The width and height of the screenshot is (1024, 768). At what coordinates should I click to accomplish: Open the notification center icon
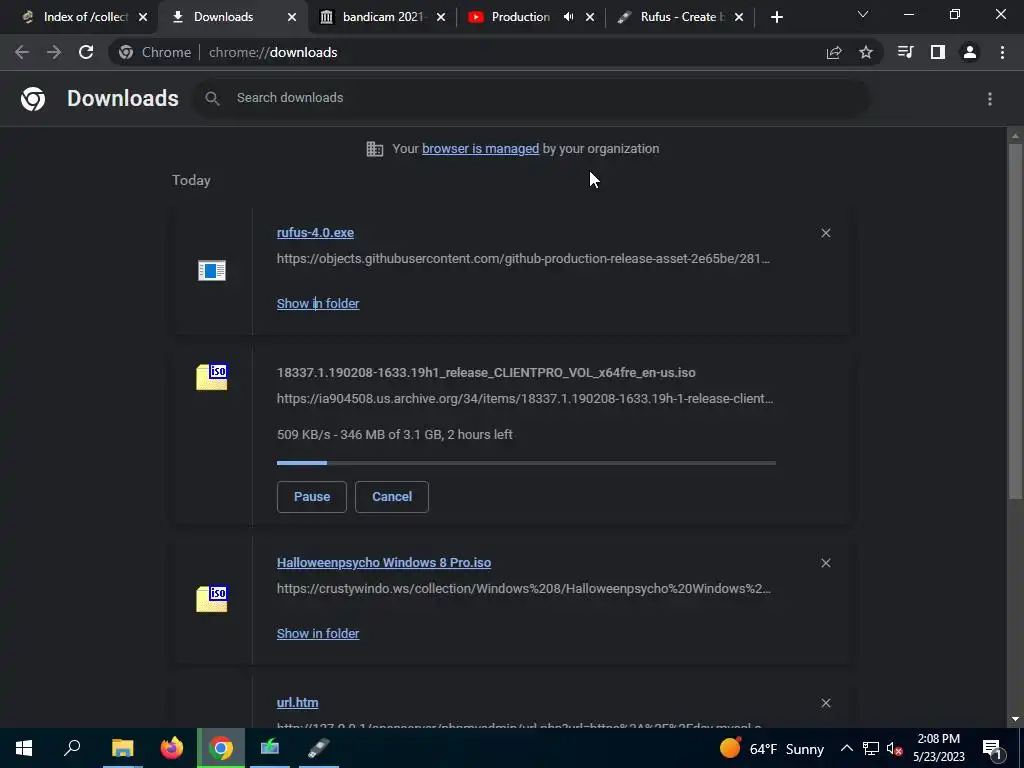point(991,748)
